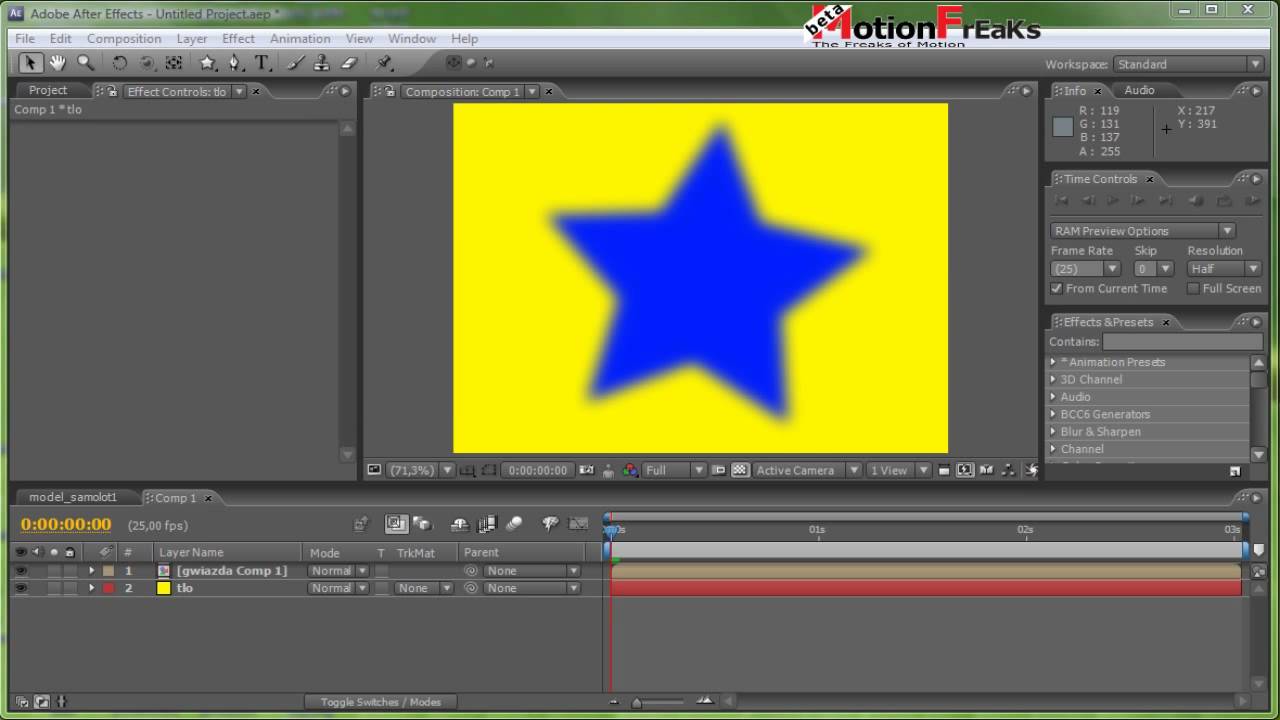Select the Puppet Pin tool
The height and width of the screenshot is (720, 1280).
click(x=384, y=63)
